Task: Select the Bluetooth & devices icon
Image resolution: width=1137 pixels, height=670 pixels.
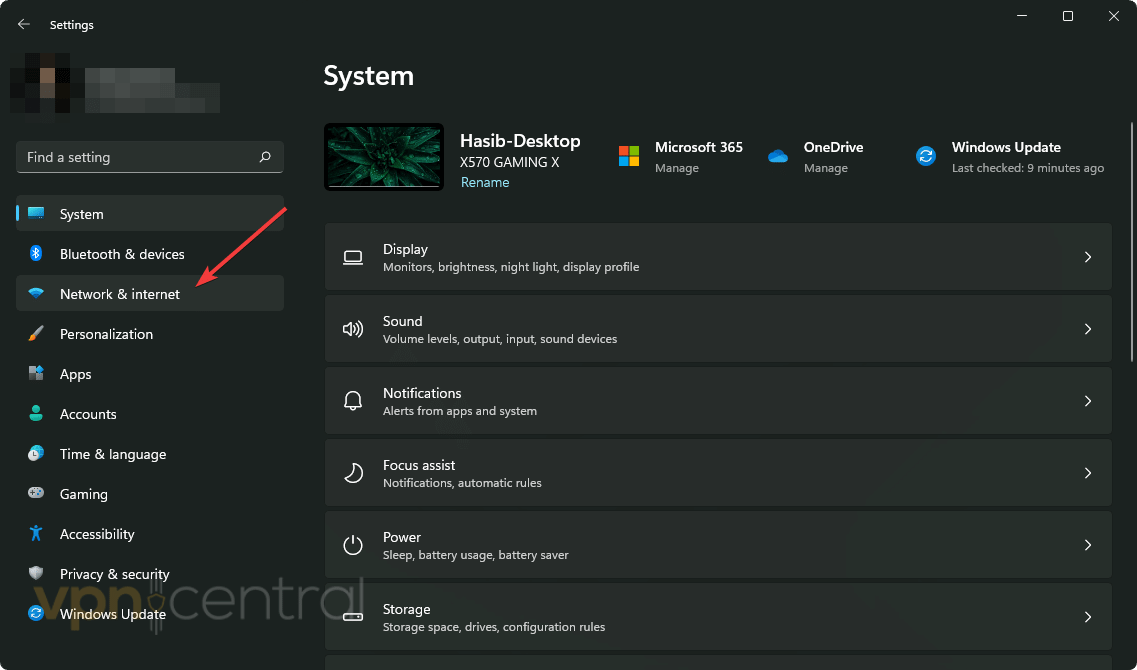Action: [37, 254]
